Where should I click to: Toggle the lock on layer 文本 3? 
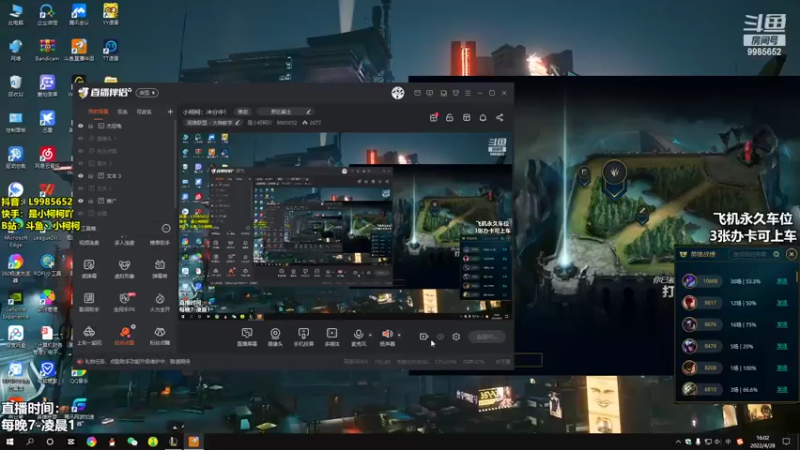91,176
